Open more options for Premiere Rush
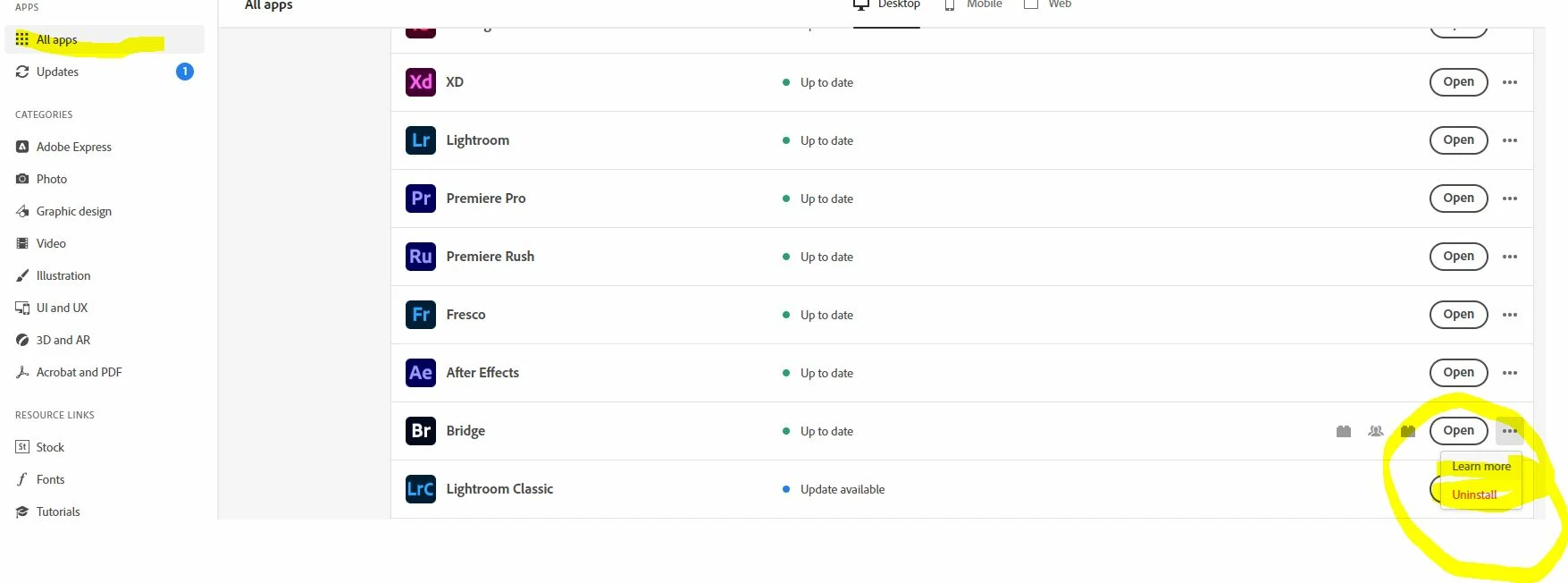 pos(1510,257)
